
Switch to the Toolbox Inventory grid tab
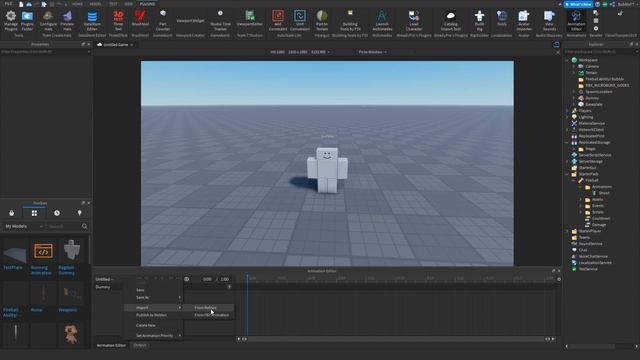[34, 213]
